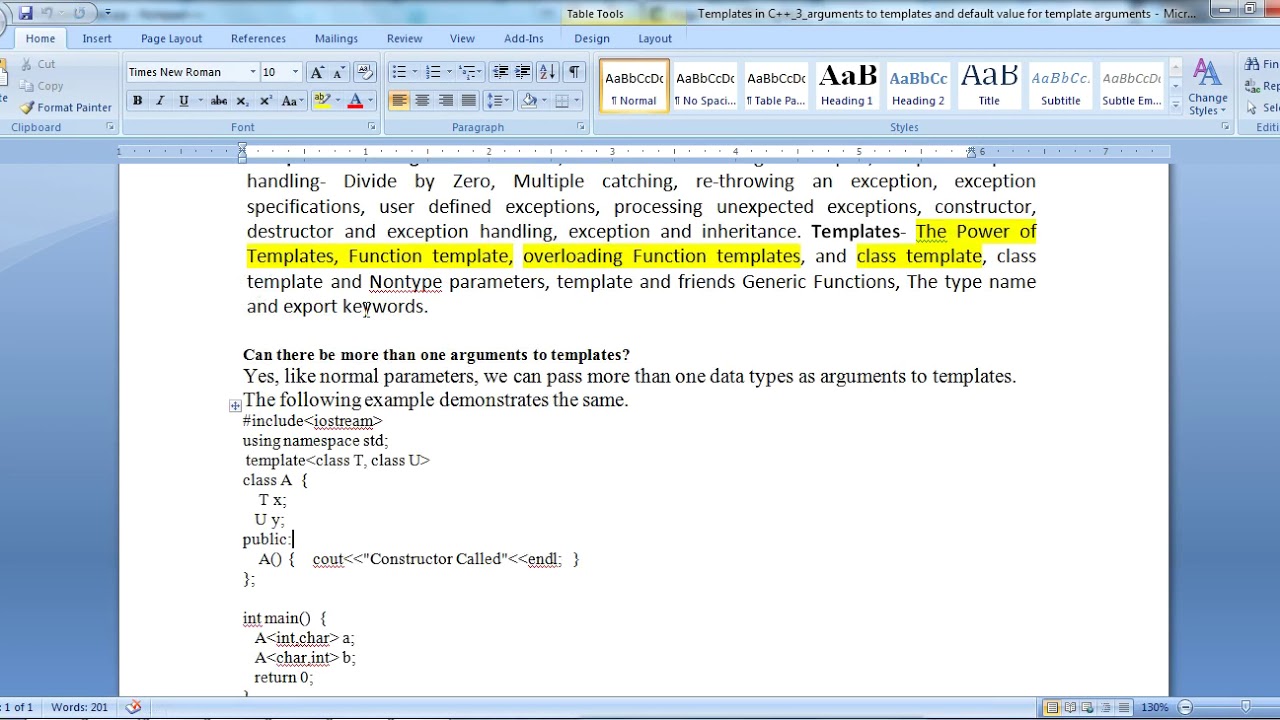Screen dimensions: 1280x720
Task: Open the Insert ribbon tab
Action: 97,38
